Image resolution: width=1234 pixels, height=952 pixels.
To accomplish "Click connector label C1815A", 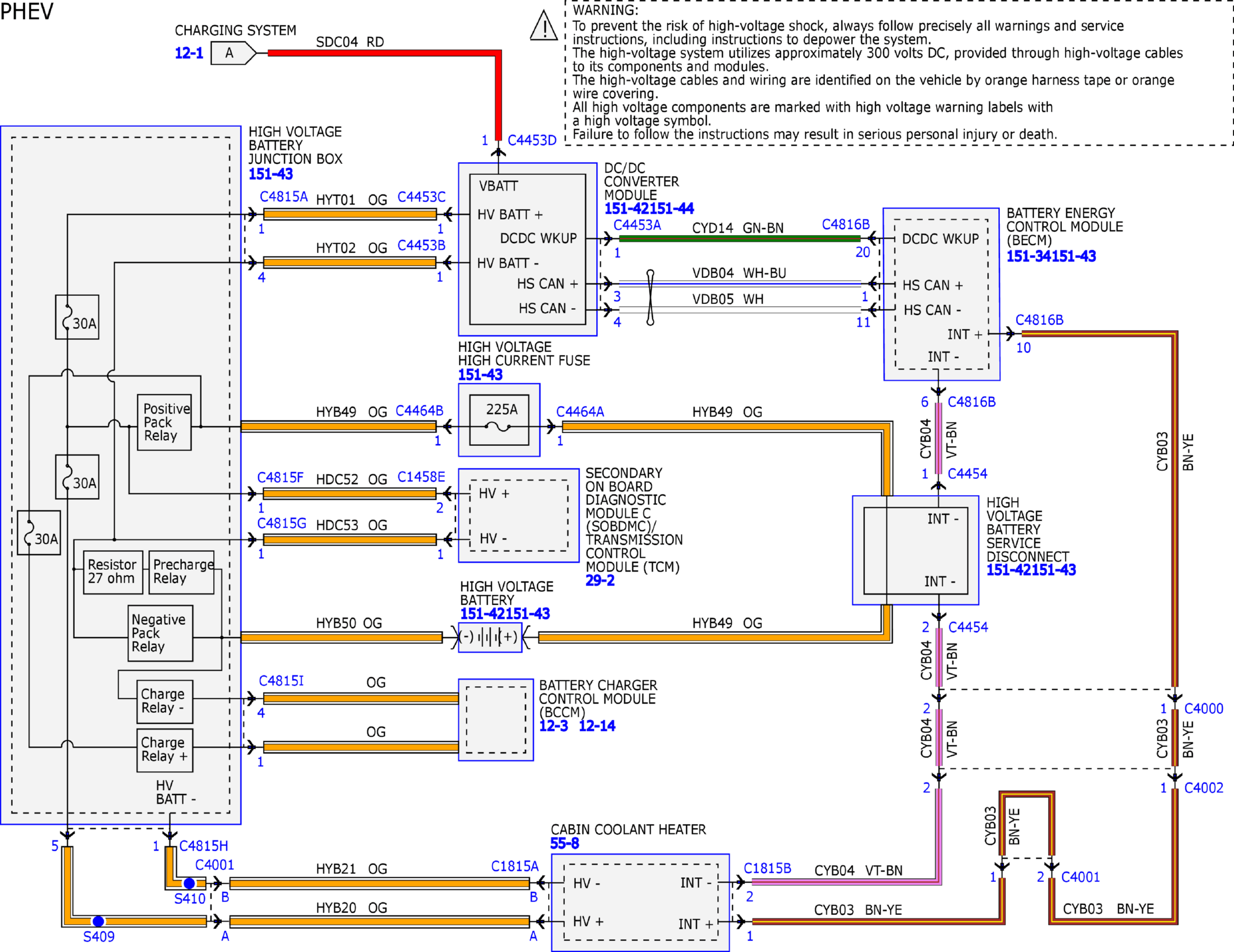I will point(515,866).
